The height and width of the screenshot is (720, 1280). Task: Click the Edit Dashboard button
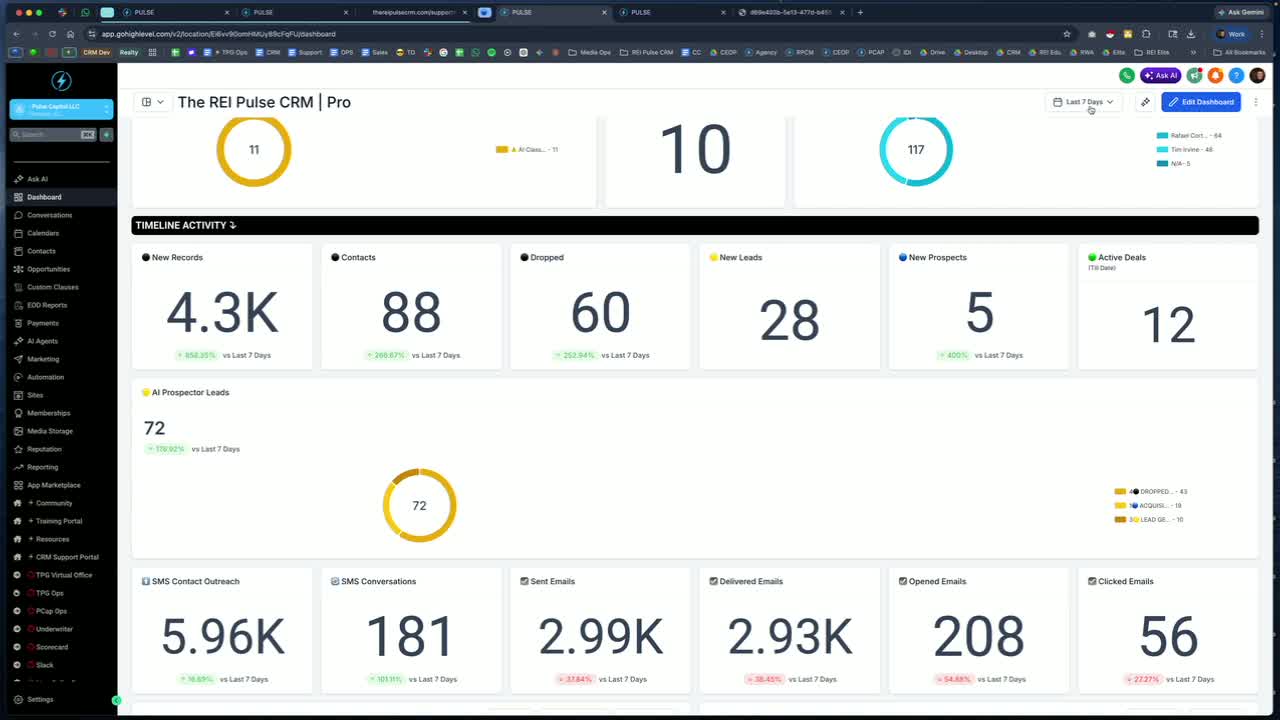(1201, 102)
